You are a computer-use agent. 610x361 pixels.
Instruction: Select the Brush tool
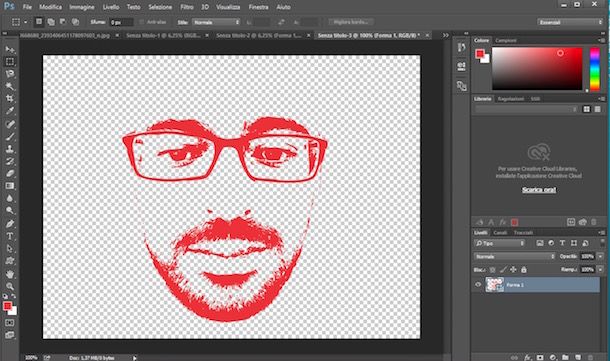pyautogui.click(x=10, y=136)
